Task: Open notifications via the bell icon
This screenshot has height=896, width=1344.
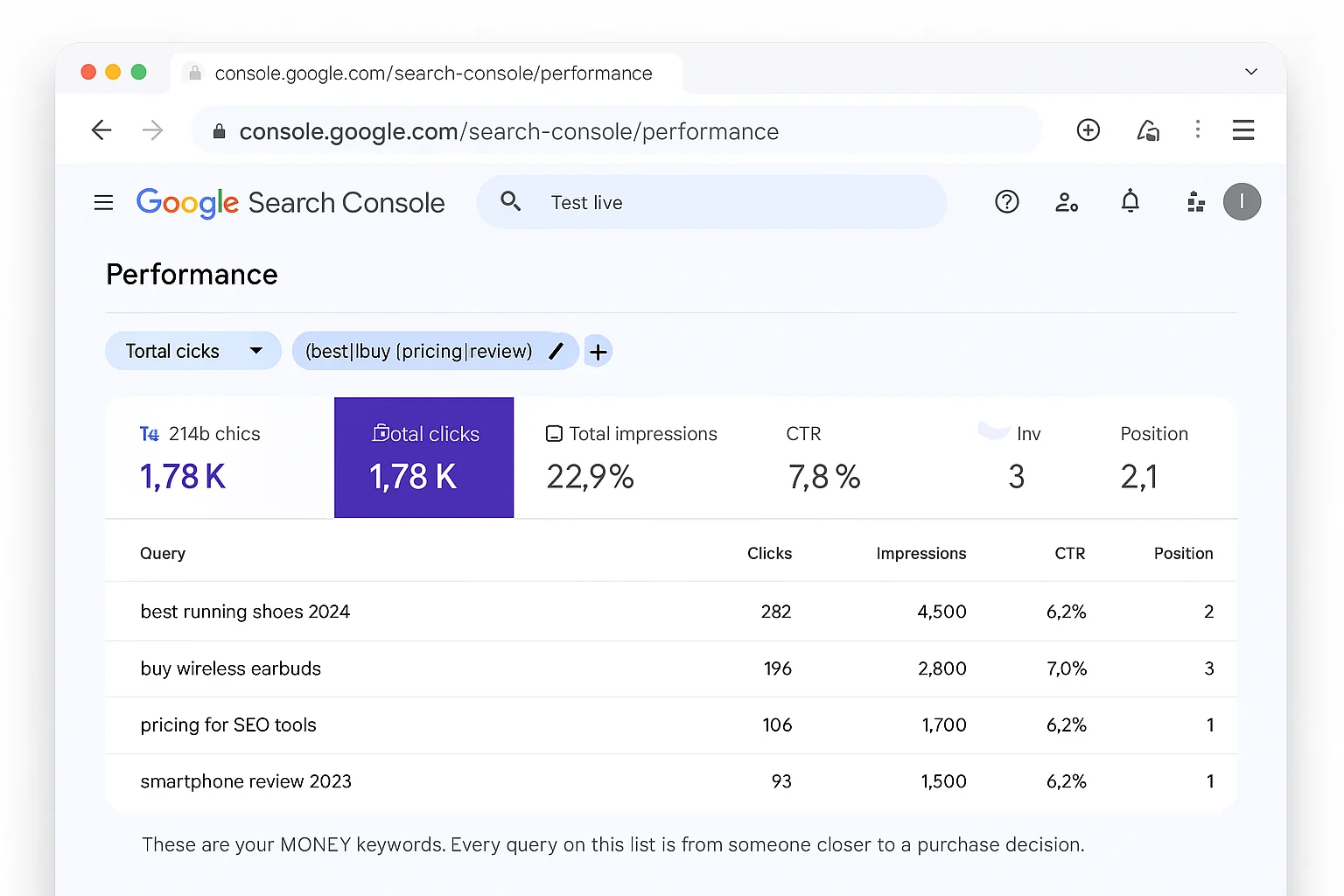Action: click(1130, 201)
